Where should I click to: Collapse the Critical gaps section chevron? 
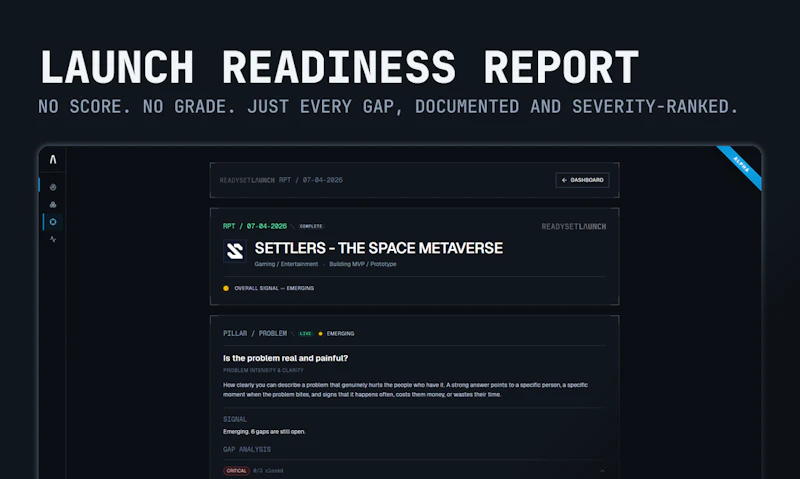click(602, 471)
